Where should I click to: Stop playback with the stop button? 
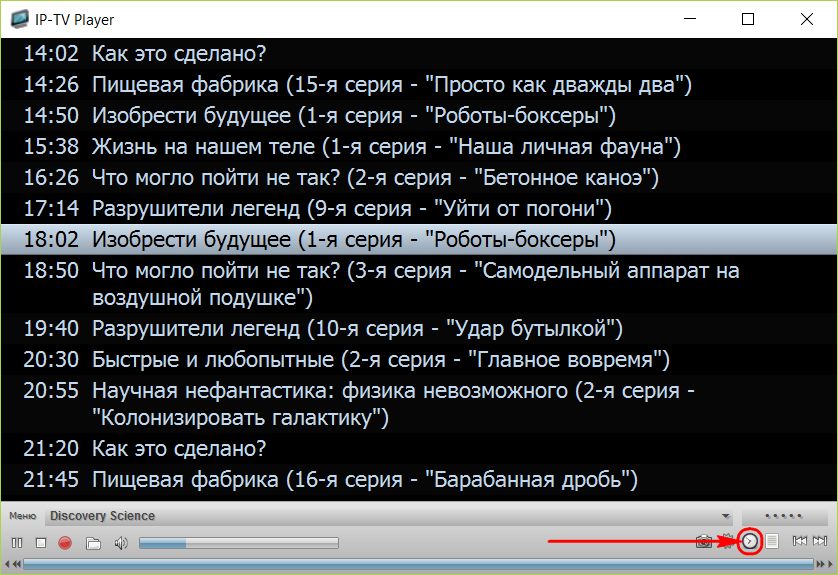(41, 543)
